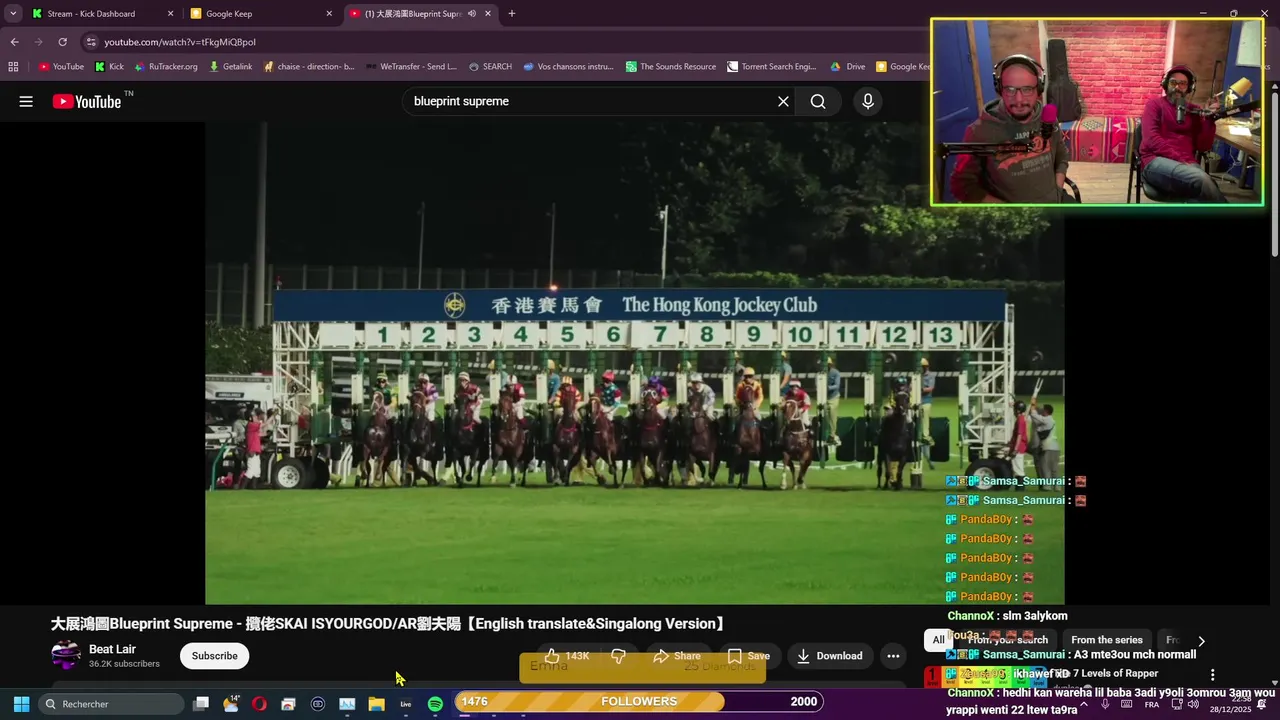Open the WeTransfer bookmark
The image size is (1280, 720).
point(411,67)
